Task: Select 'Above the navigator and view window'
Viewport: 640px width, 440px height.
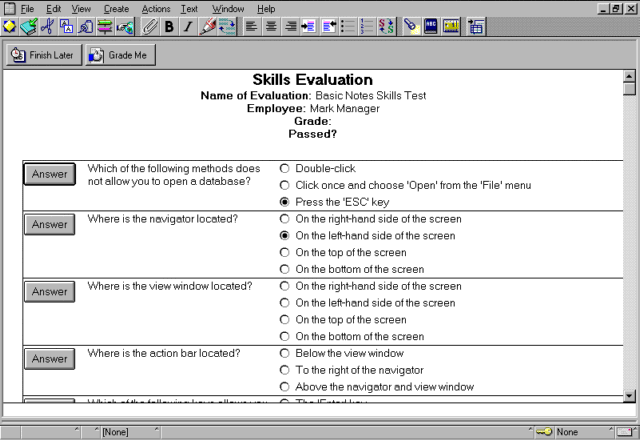Action: 284,387
